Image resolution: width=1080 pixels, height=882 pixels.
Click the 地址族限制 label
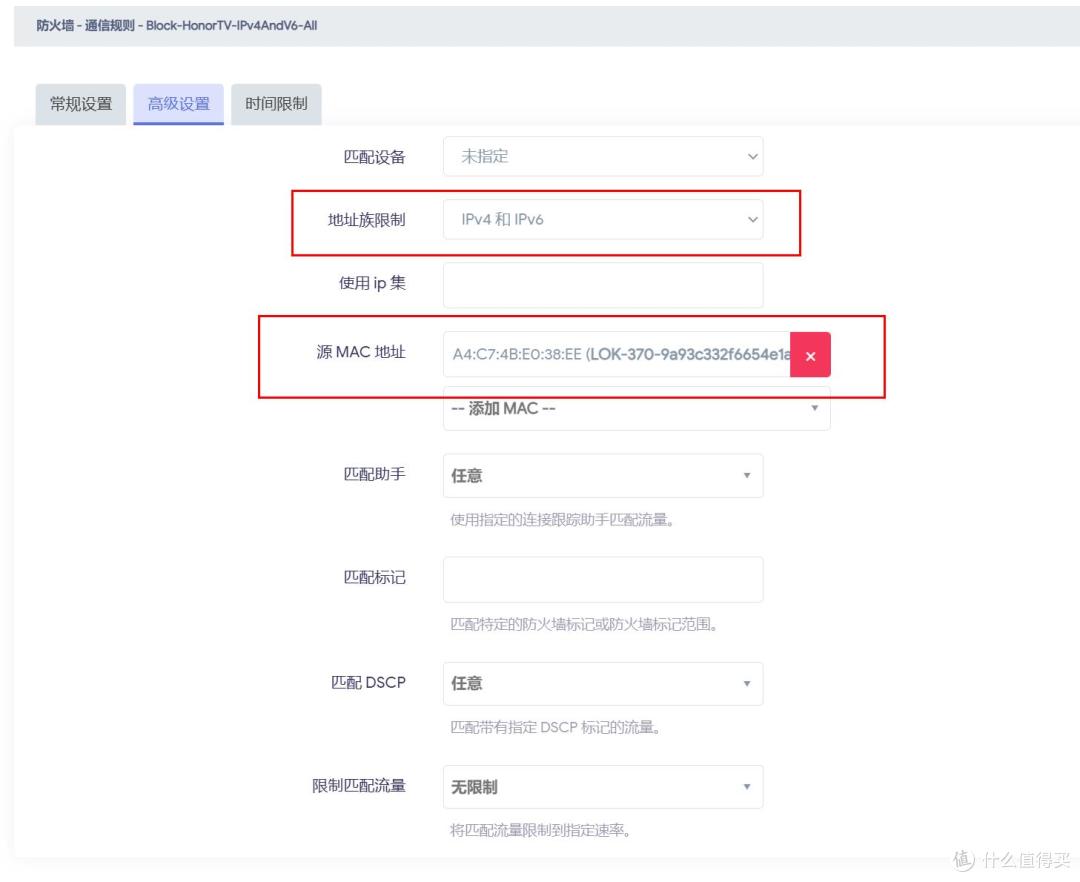point(366,220)
